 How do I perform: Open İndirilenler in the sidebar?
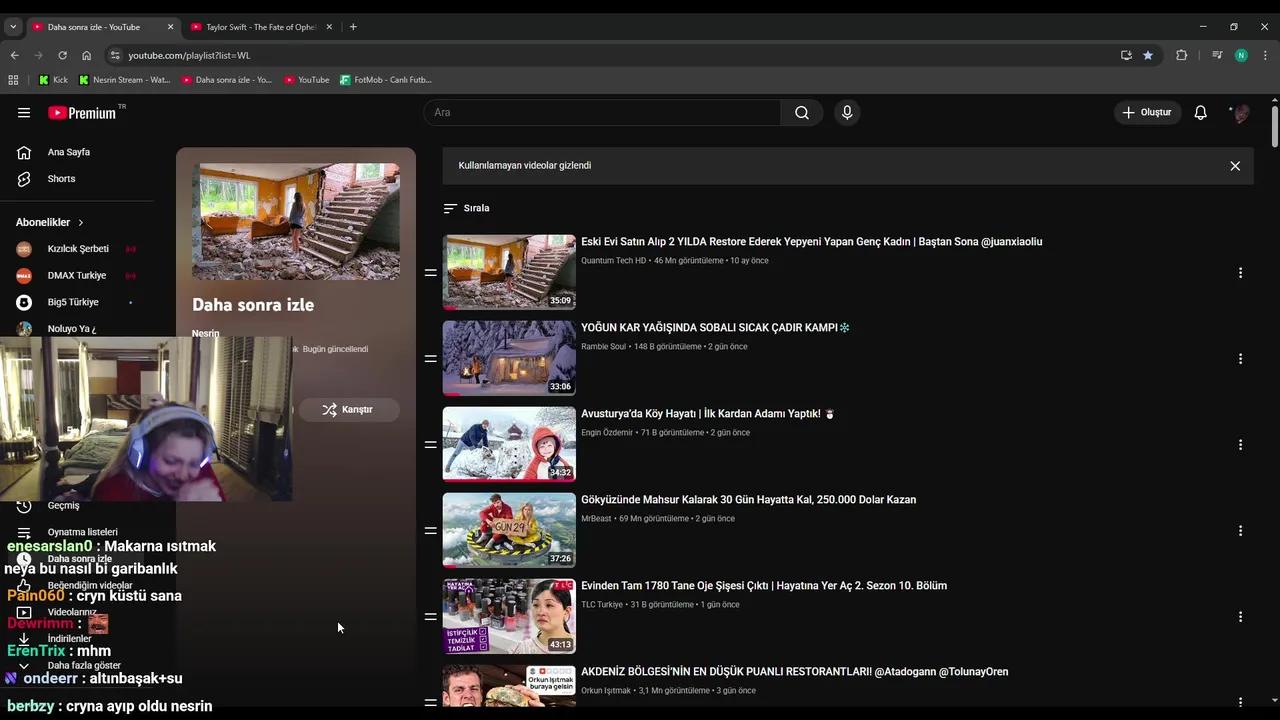[69, 638]
